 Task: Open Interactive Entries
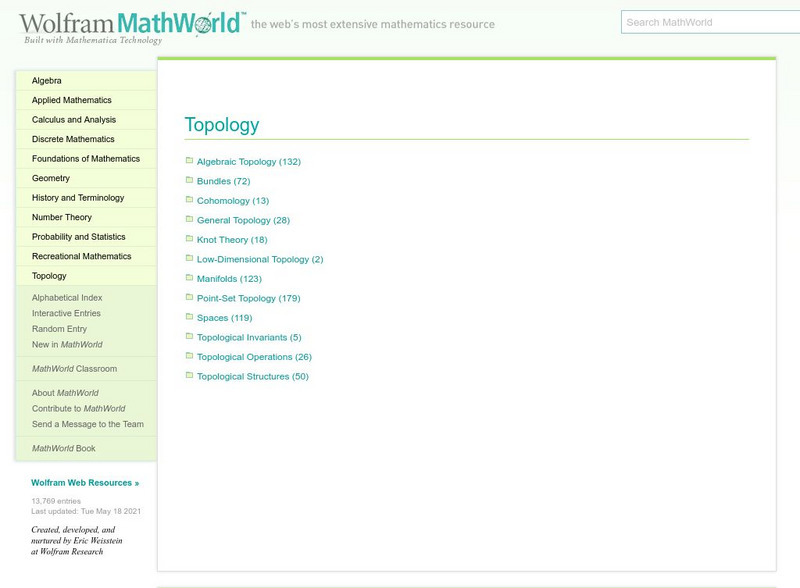click(x=66, y=313)
